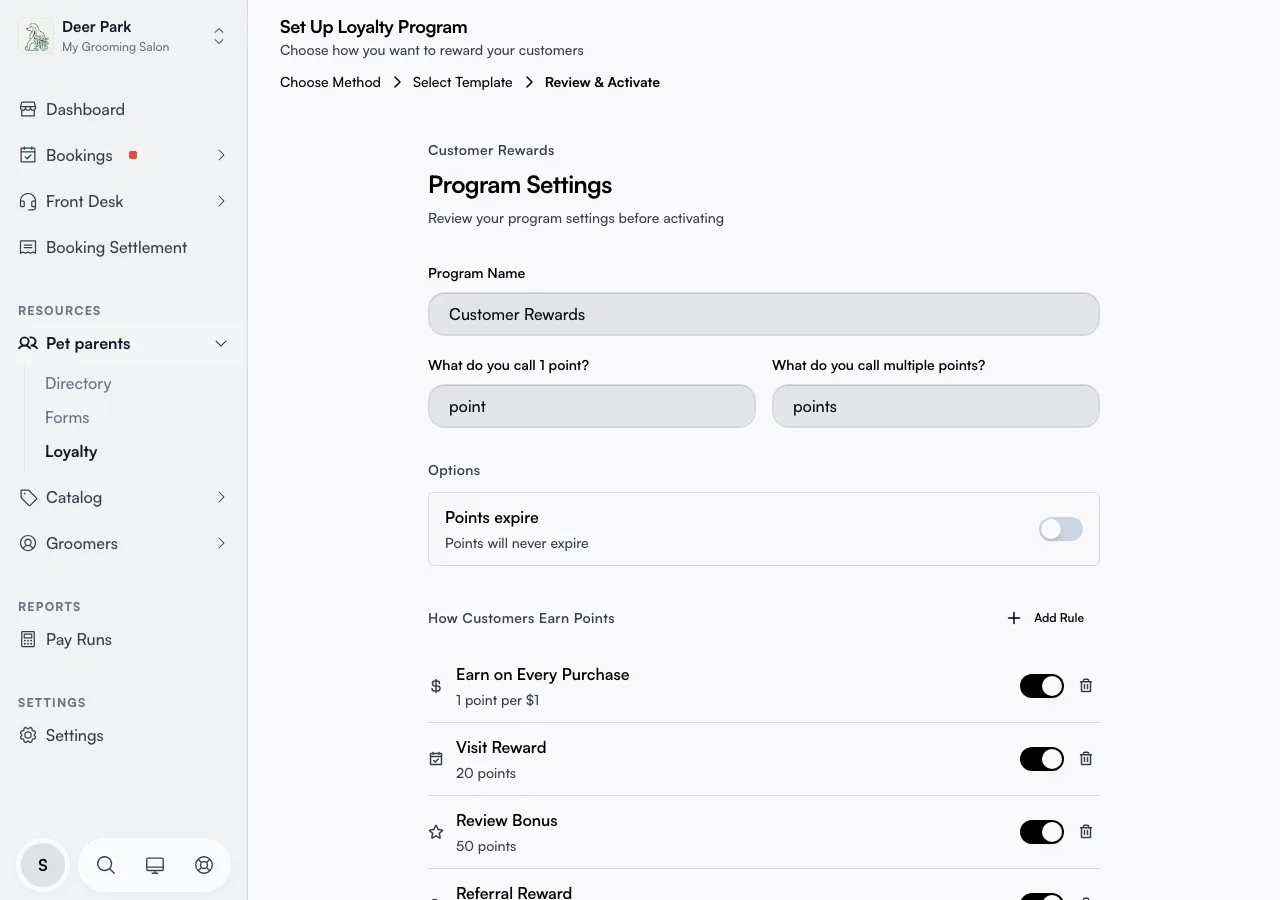Open the help lifebuoy icon
1280x900 pixels.
(204, 865)
